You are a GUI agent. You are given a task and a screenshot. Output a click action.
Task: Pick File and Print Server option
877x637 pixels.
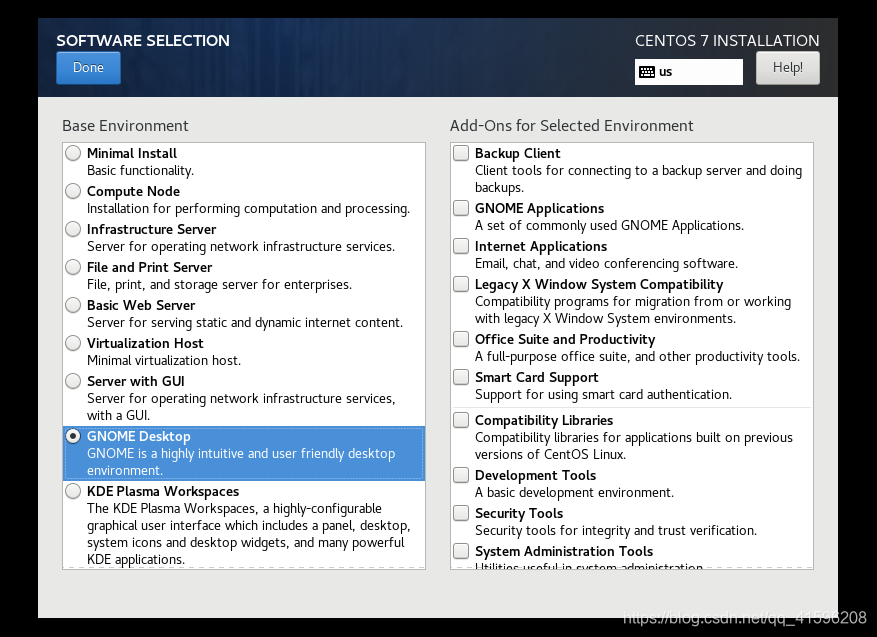point(73,267)
